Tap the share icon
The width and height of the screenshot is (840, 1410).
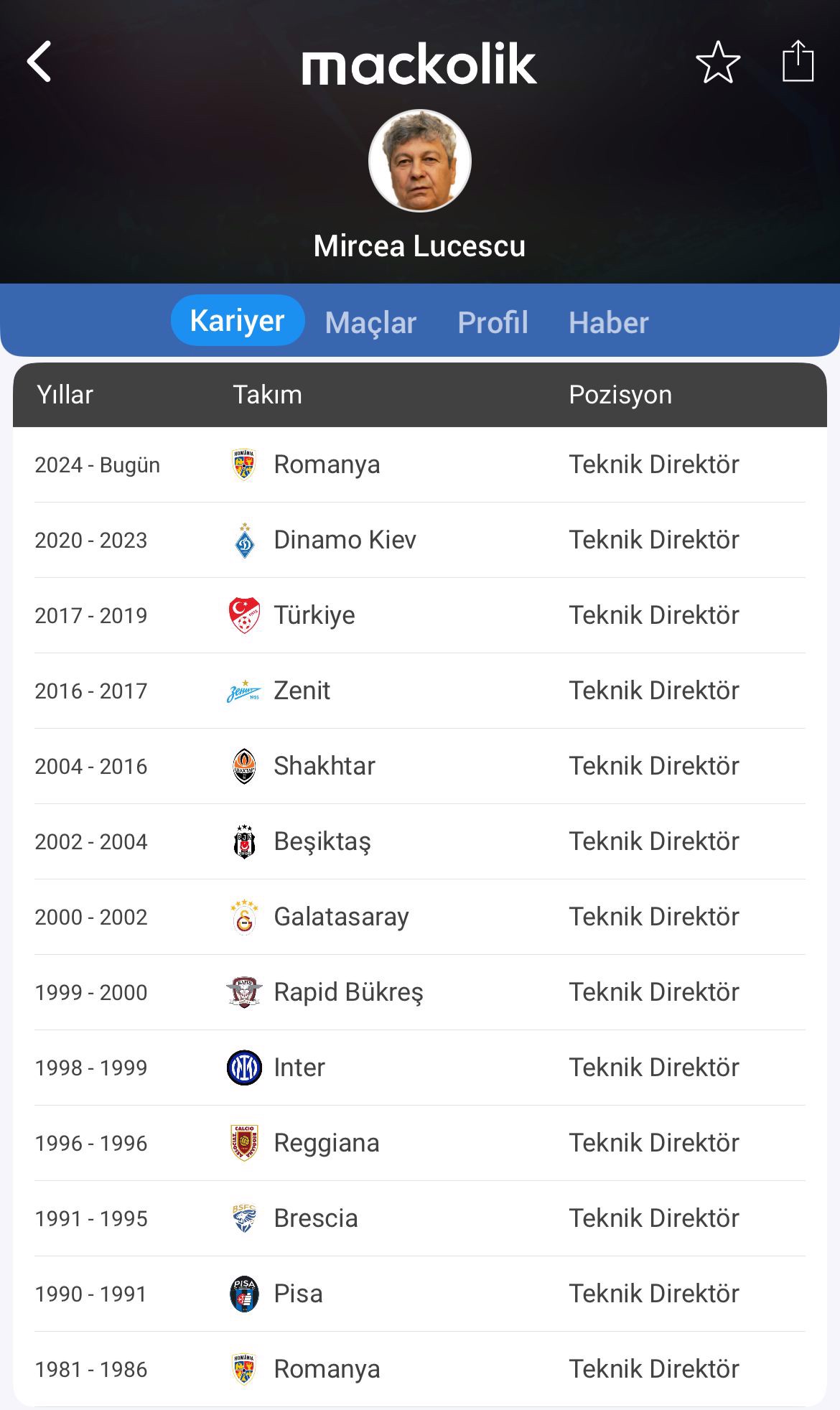click(x=797, y=62)
